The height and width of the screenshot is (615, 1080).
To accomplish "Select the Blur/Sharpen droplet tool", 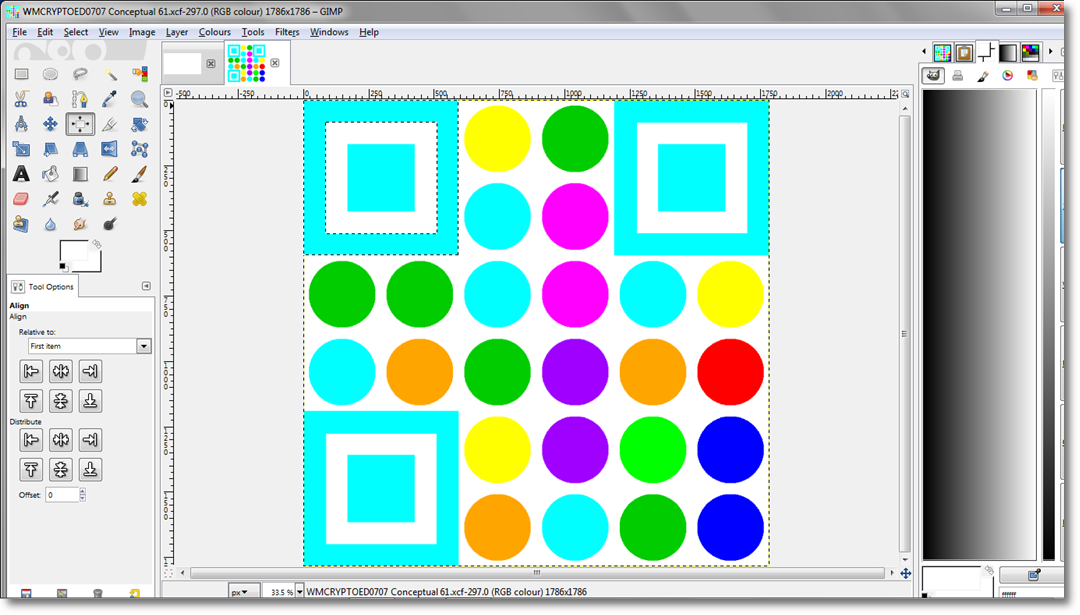I will click(x=50, y=224).
